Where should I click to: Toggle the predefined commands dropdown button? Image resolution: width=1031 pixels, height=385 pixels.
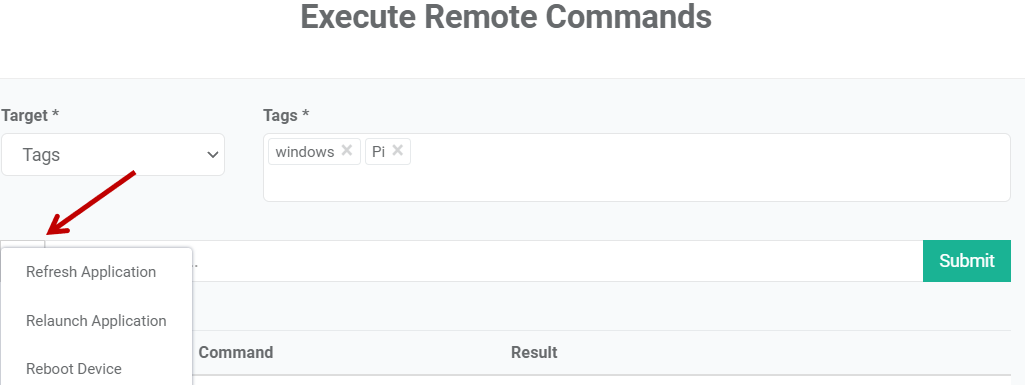point(23,244)
